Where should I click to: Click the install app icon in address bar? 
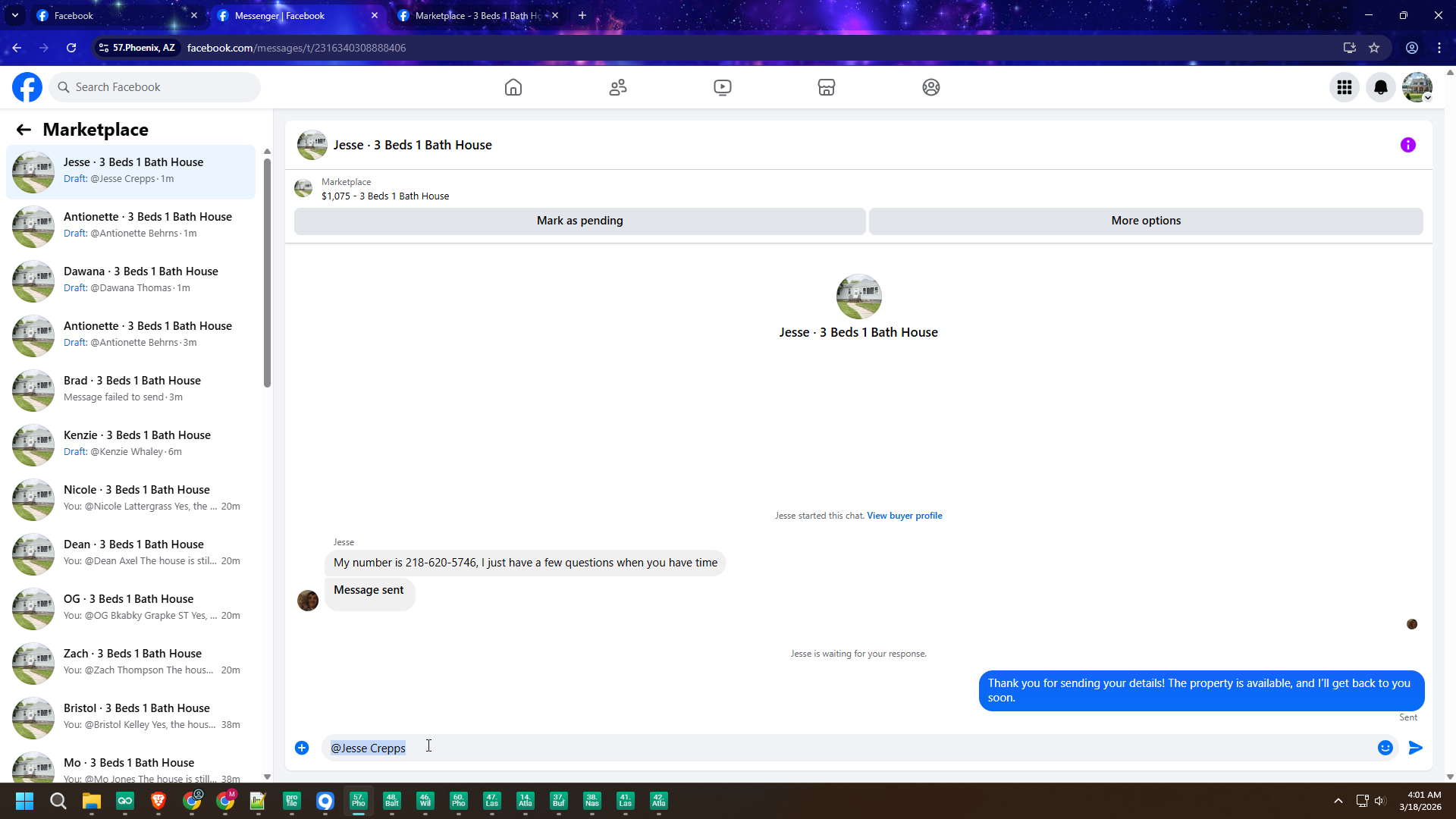[1350, 48]
